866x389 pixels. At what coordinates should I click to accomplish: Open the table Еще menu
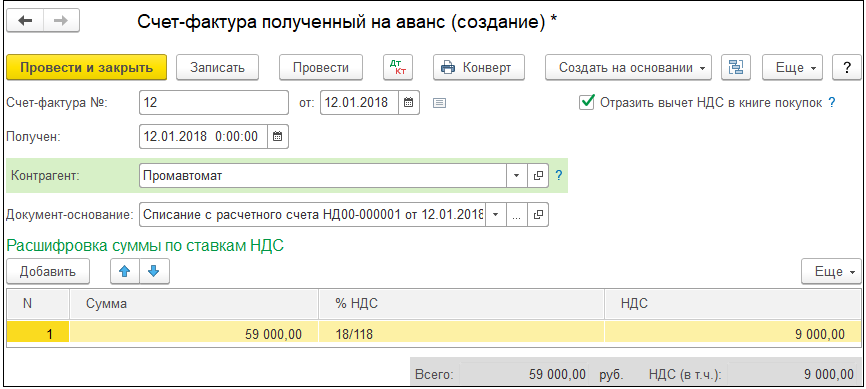coord(832,271)
